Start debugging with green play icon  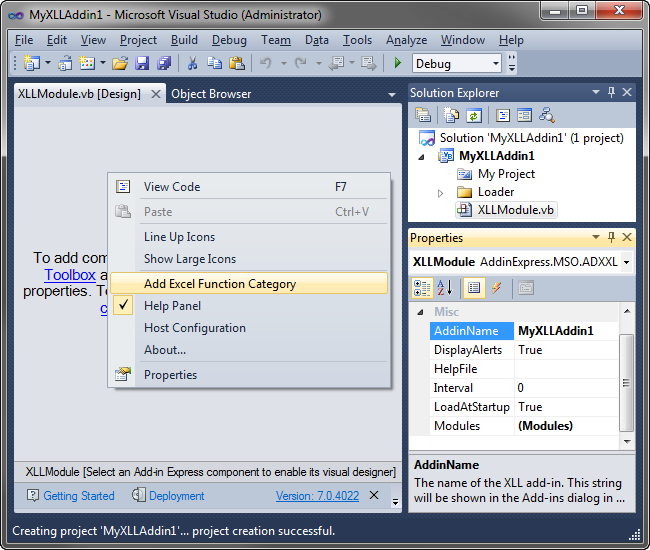tap(398, 63)
